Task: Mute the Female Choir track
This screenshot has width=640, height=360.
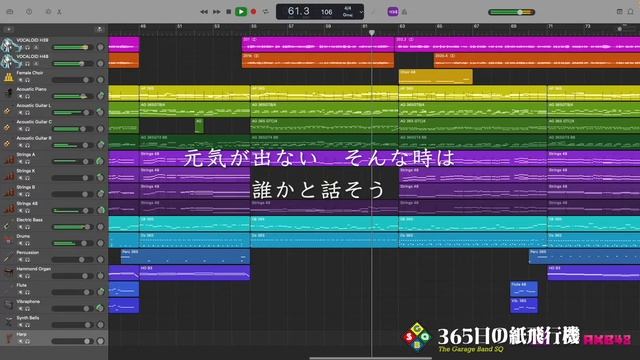Action: pos(20,80)
